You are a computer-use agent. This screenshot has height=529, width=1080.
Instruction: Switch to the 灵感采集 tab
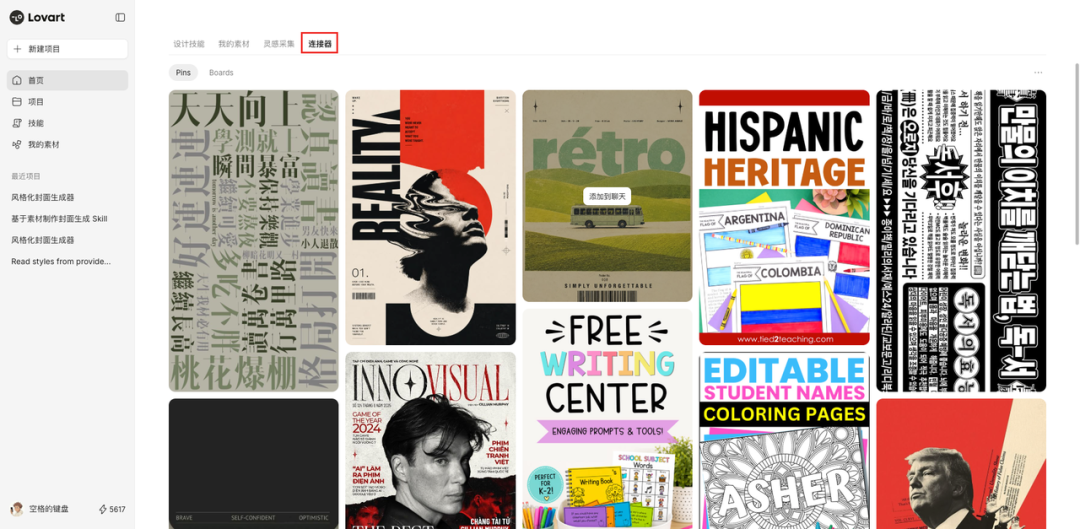tap(278, 43)
